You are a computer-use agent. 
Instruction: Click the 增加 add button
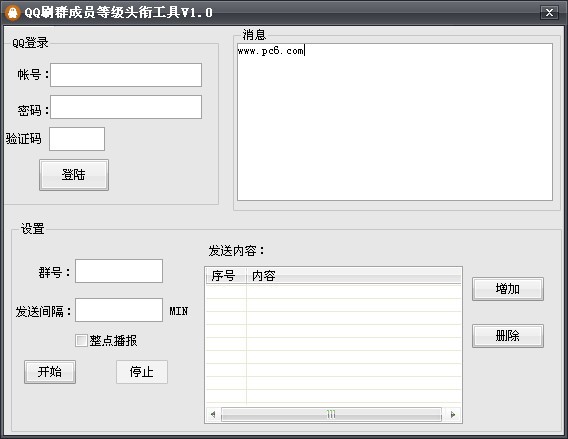click(508, 289)
